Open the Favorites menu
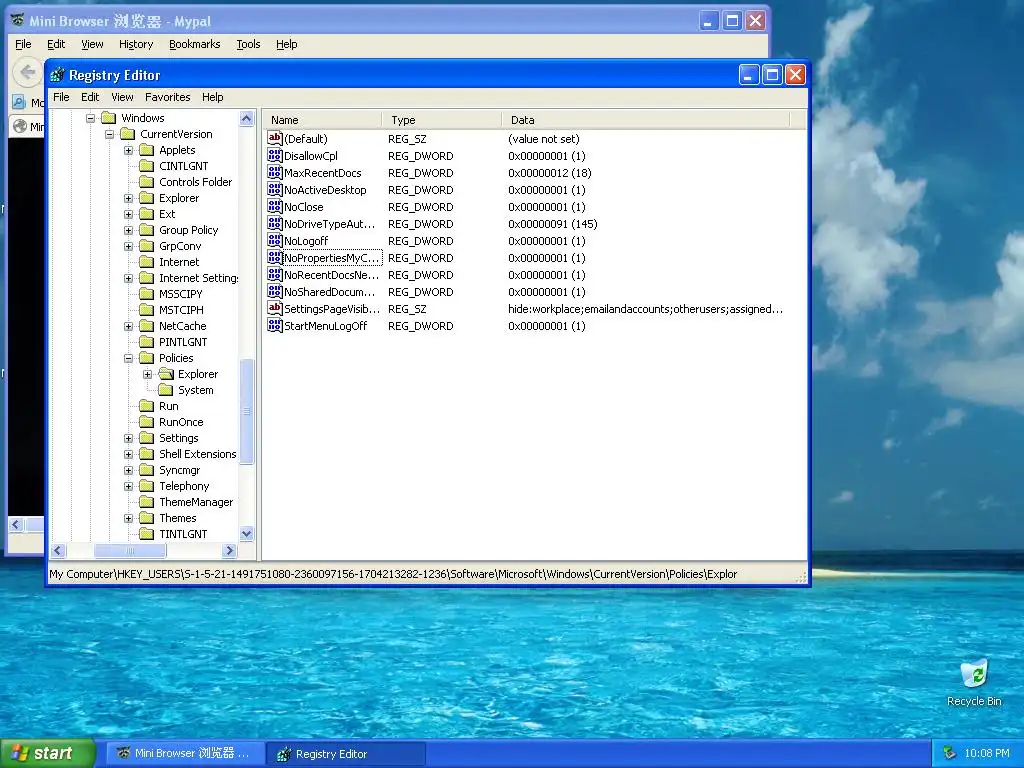 [167, 97]
